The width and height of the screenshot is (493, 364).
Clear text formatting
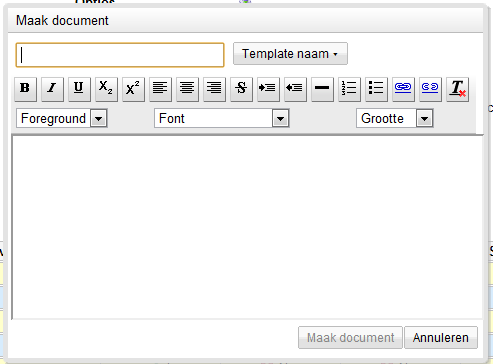(x=457, y=89)
